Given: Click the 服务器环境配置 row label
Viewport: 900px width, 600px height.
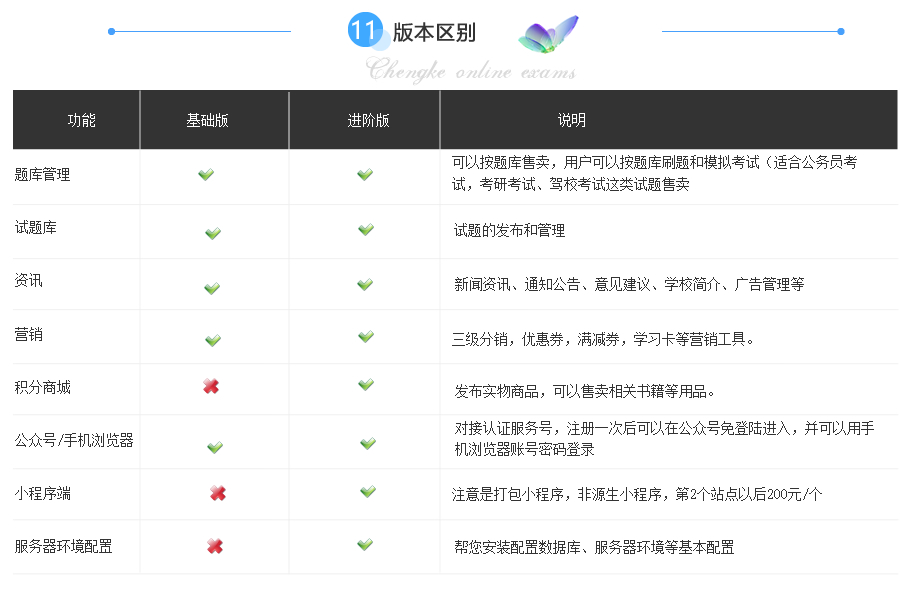Looking at the screenshot, I should tap(64, 547).
